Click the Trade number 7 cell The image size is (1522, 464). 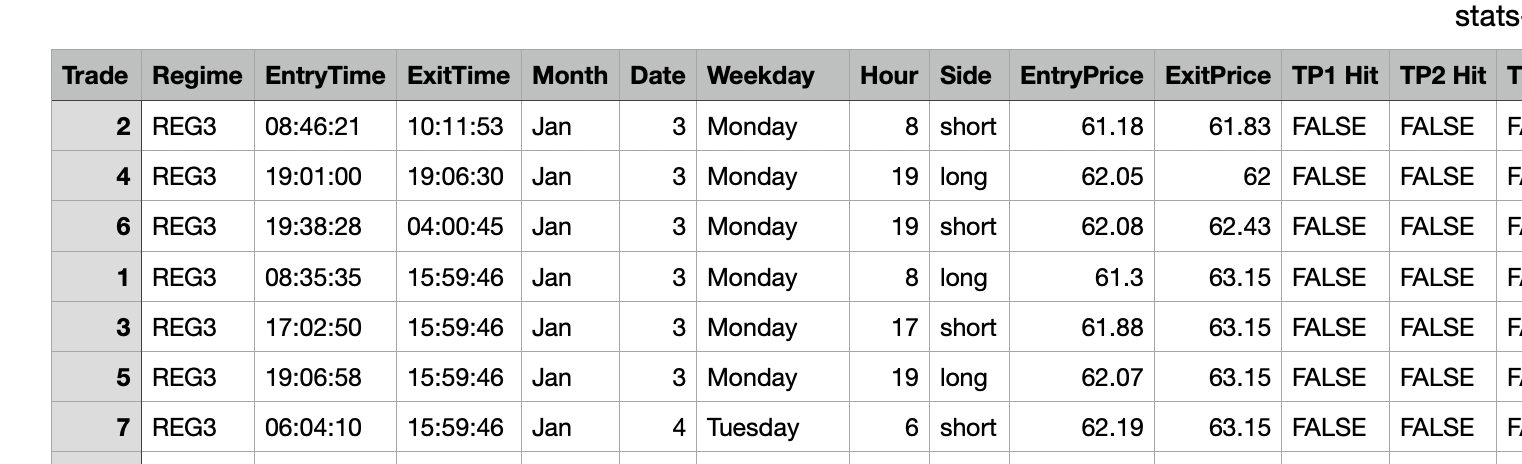[123, 428]
